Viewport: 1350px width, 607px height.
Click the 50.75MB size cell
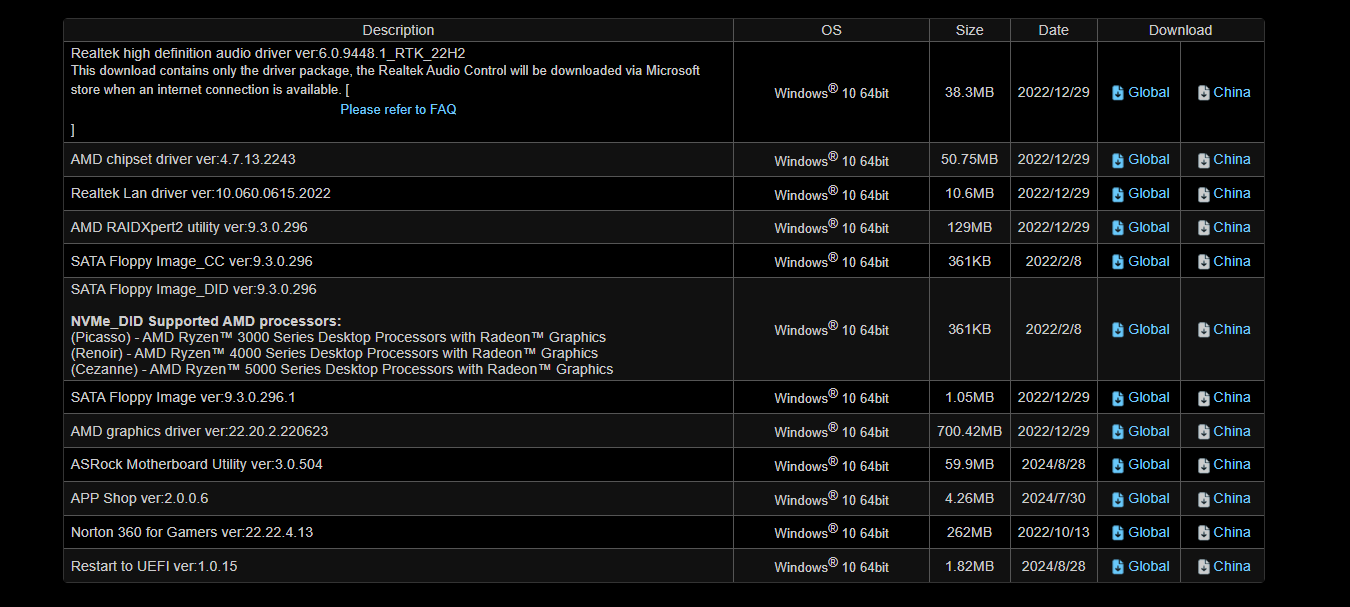click(969, 159)
